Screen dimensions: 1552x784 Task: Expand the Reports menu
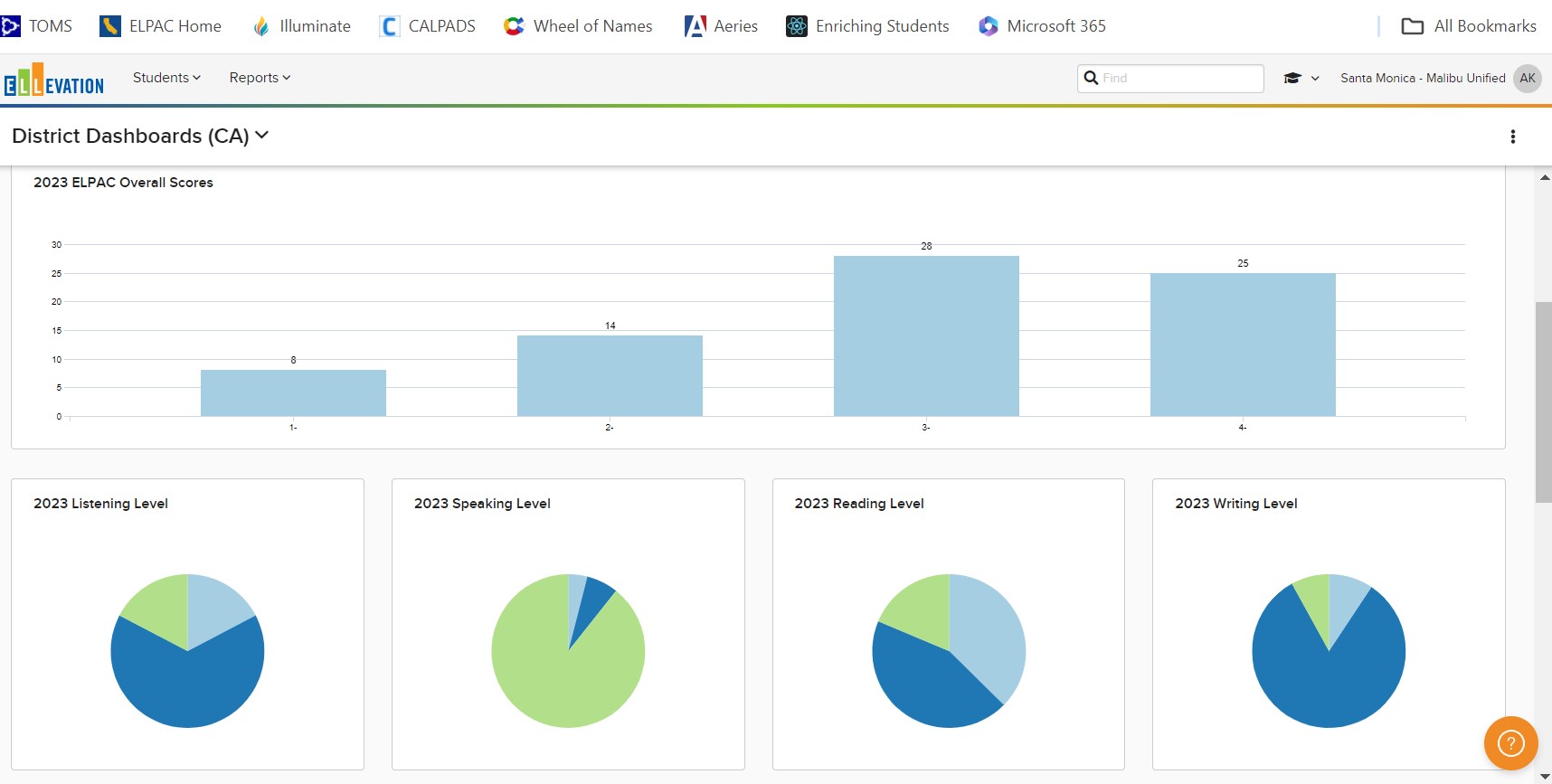point(260,78)
